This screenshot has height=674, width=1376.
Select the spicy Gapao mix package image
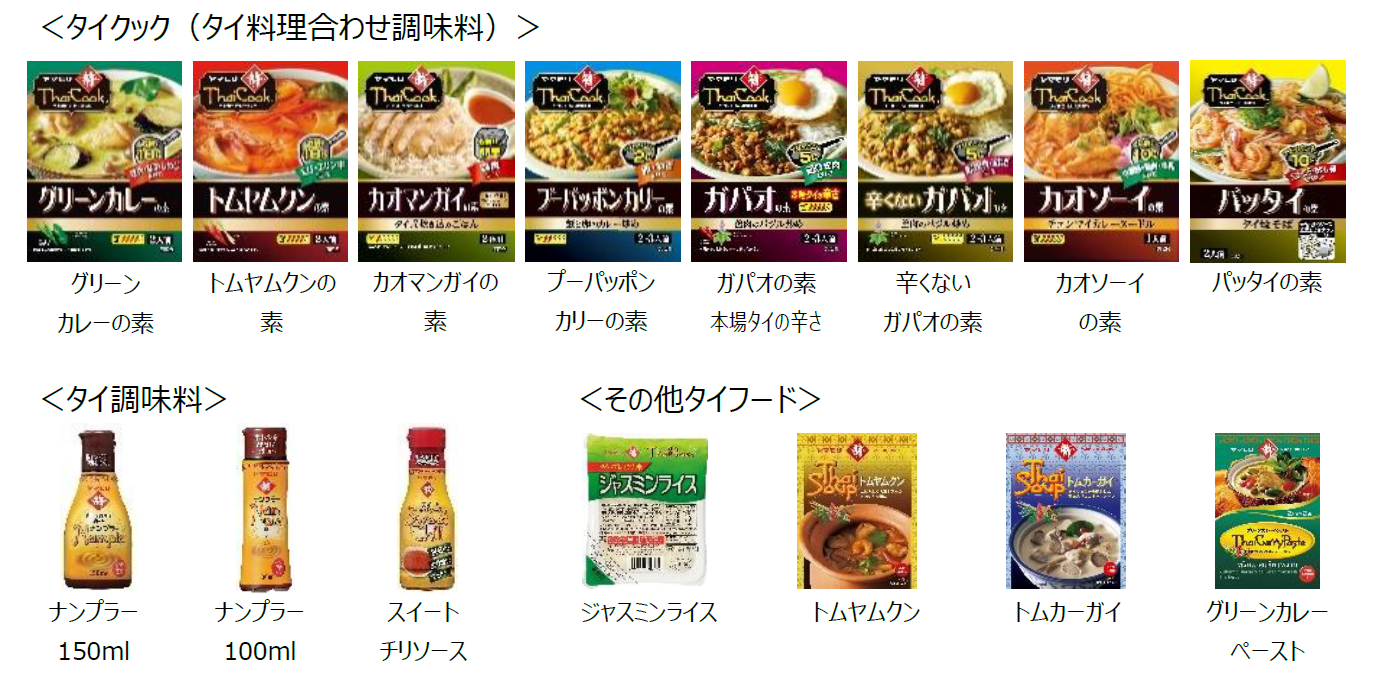tap(769, 162)
